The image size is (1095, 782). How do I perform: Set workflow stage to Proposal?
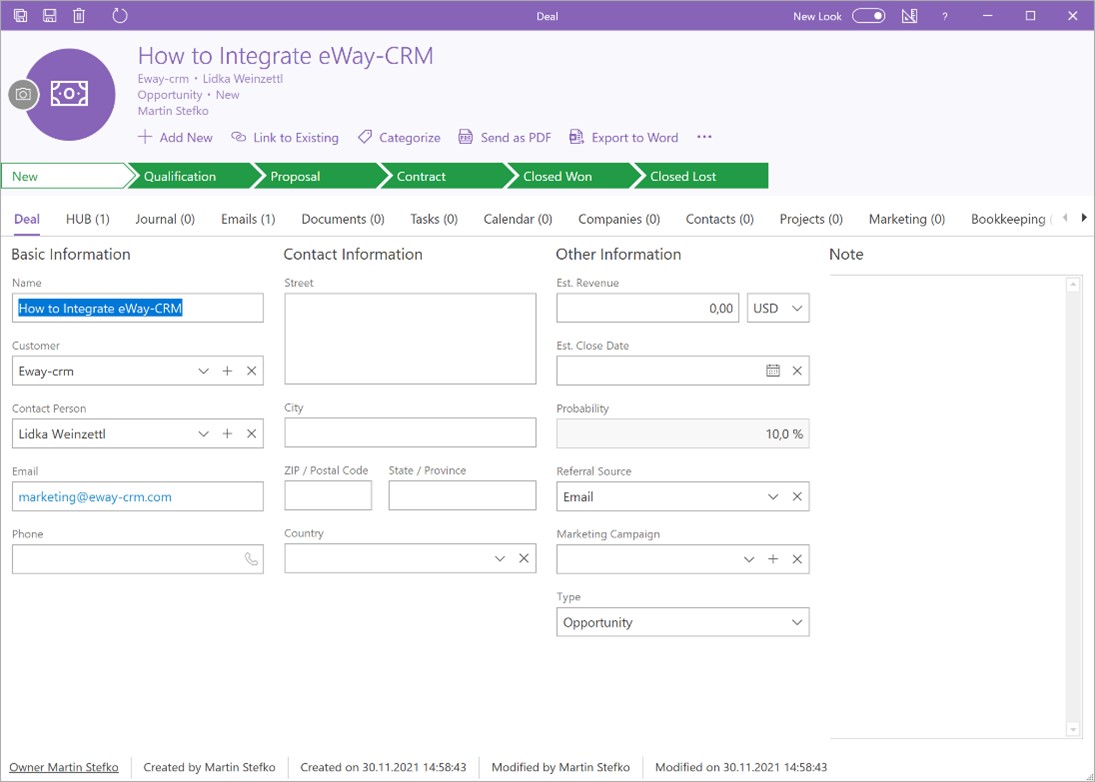click(x=316, y=176)
